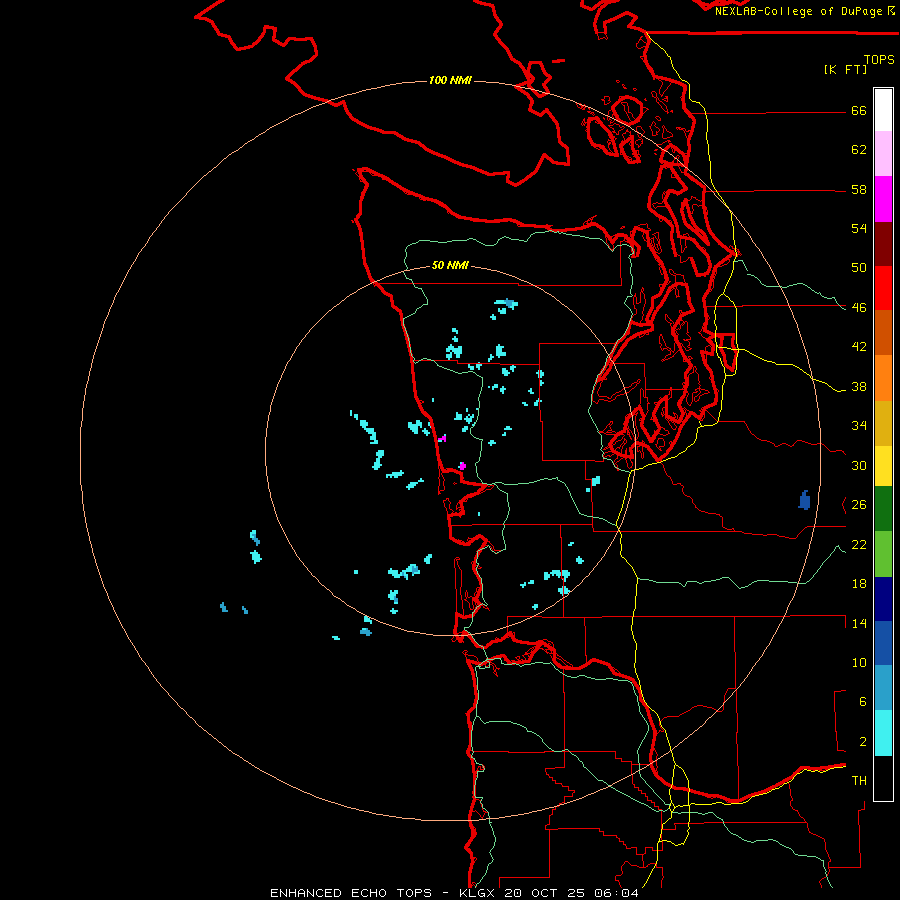Click the navy blue legend segment
The height and width of the screenshot is (900, 900).
[x=883, y=599]
